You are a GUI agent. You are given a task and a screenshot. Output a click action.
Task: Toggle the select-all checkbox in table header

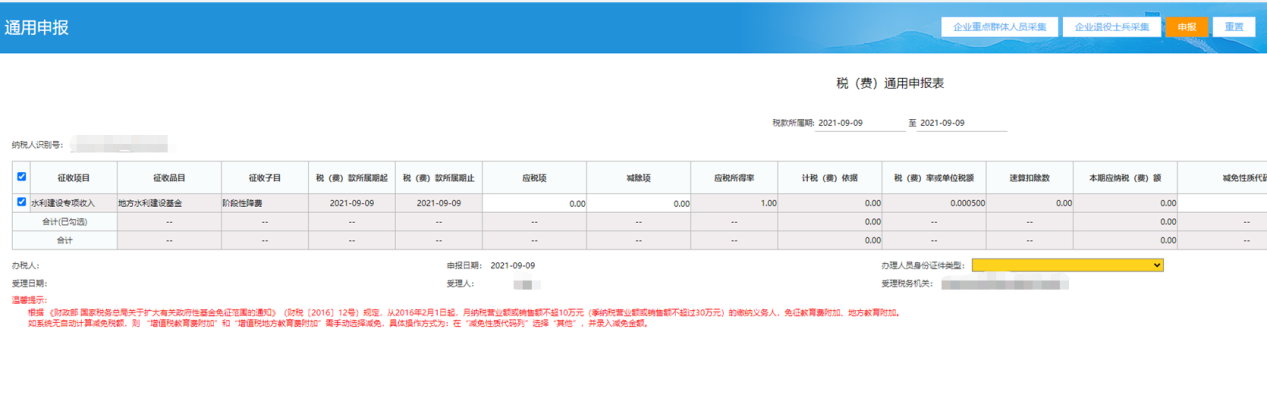pyautogui.click(x=22, y=177)
